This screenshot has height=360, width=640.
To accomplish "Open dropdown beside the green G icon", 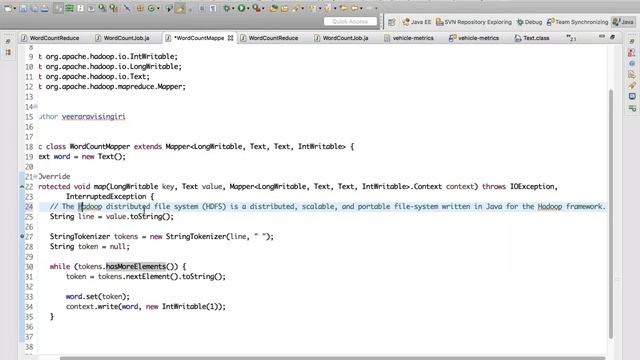I will tap(158, 8).
